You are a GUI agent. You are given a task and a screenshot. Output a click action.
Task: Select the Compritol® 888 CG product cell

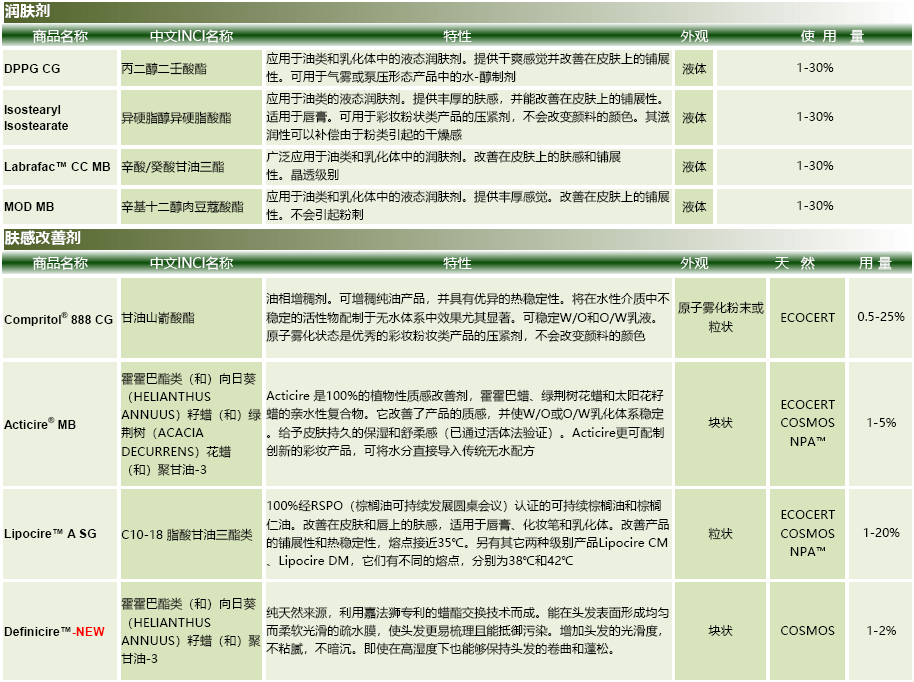coord(58,318)
